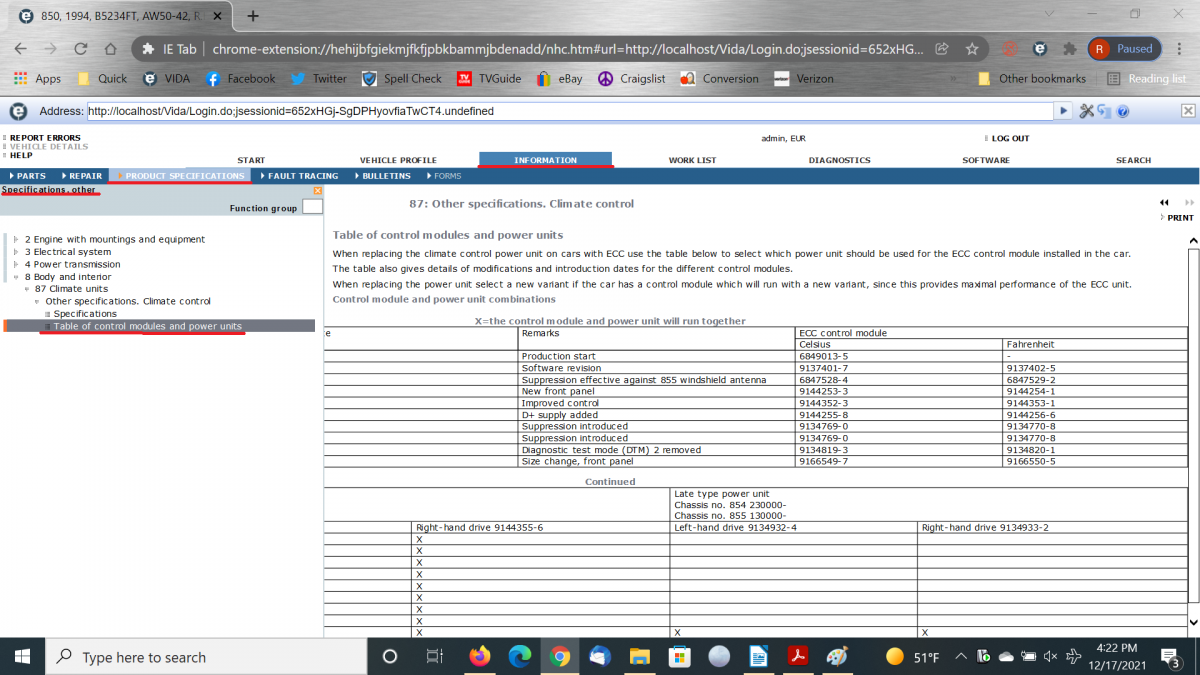Click the IE Tab extension icon in toolbar

pos(1040,49)
